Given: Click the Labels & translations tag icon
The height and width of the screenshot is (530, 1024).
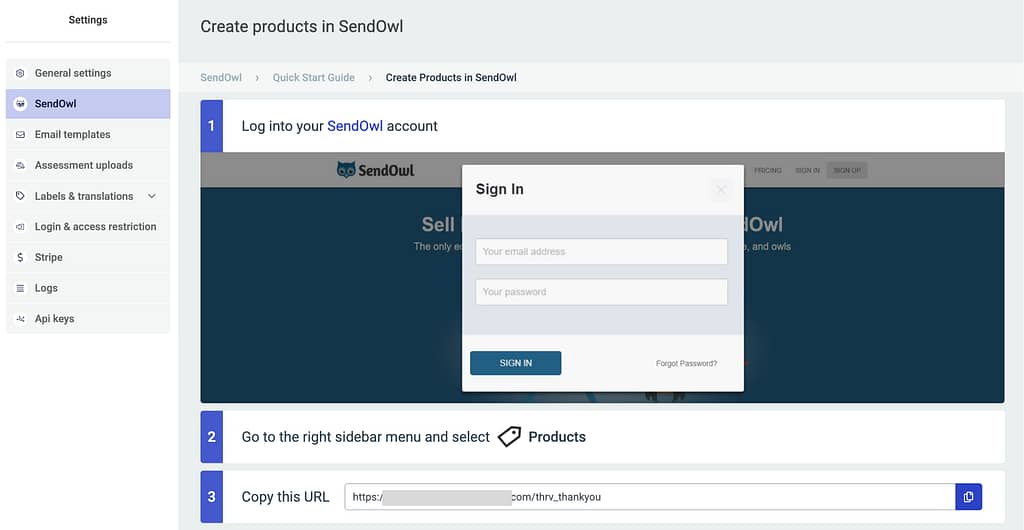Looking at the screenshot, I should pyautogui.click(x=20, y=196).
